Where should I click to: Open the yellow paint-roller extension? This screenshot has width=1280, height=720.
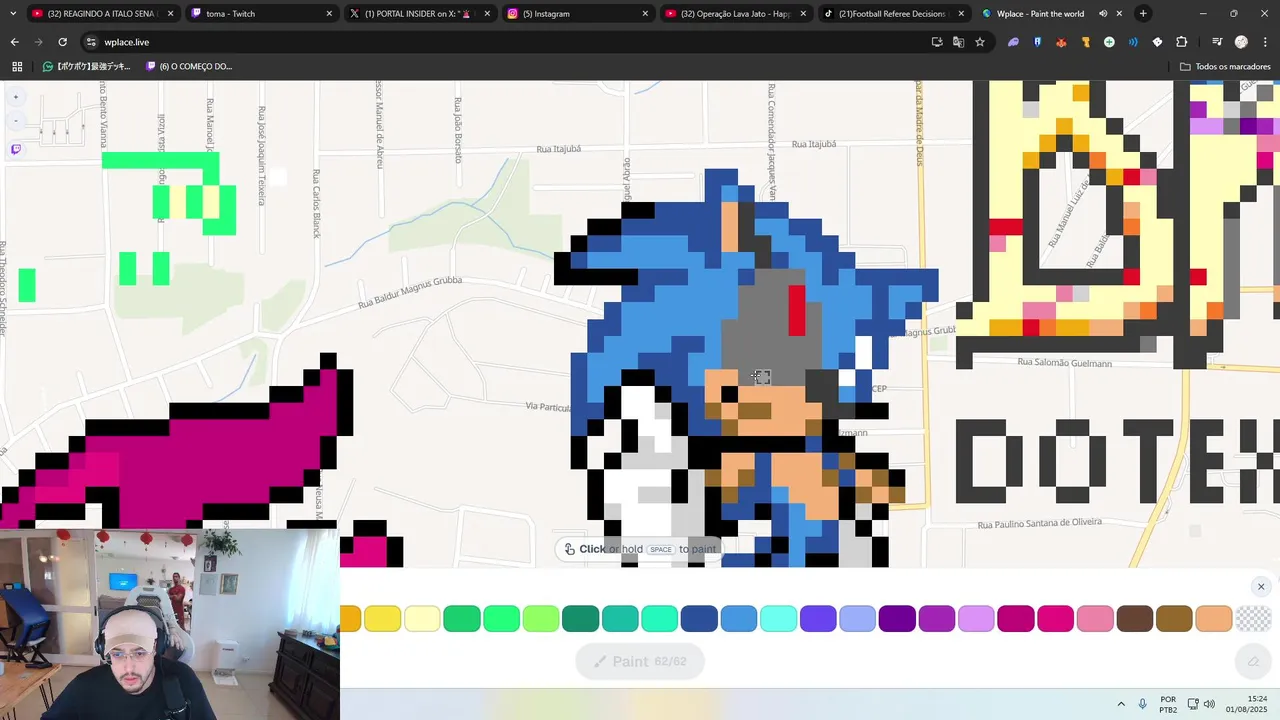[x=1085, y=42]
